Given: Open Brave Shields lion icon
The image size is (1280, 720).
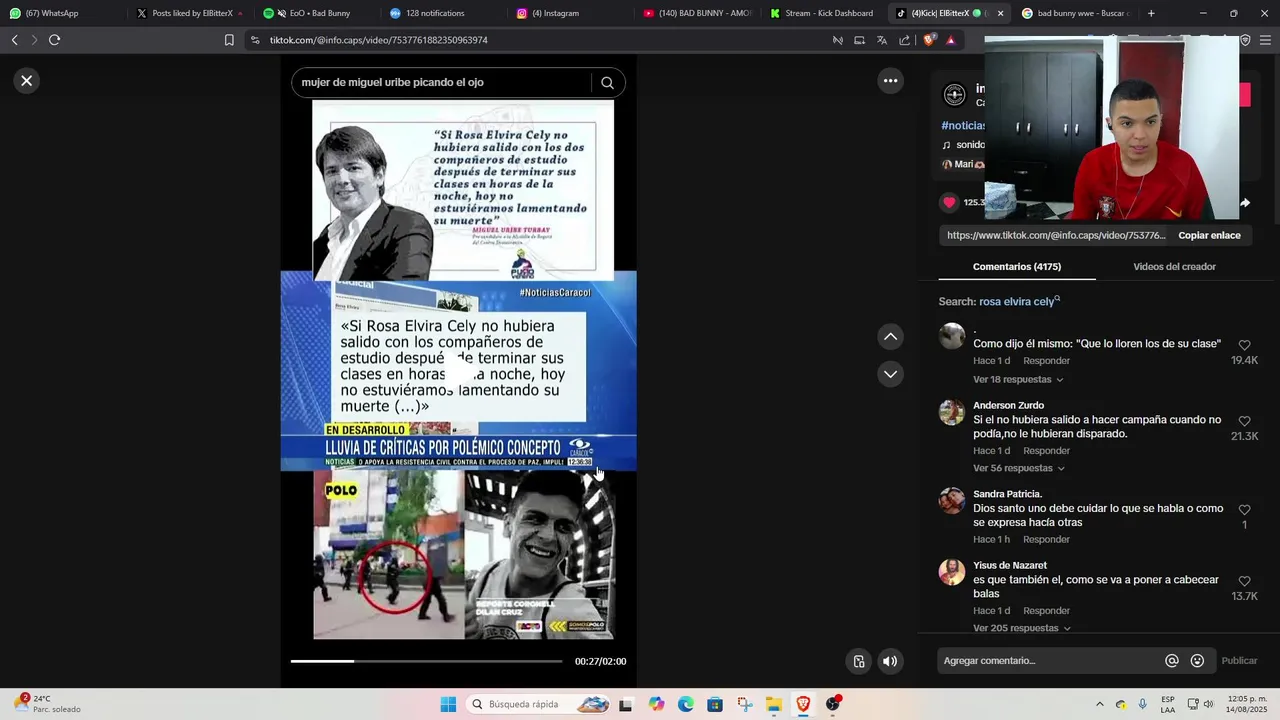Looking at the screenshot, I should (x=929, y=40).
